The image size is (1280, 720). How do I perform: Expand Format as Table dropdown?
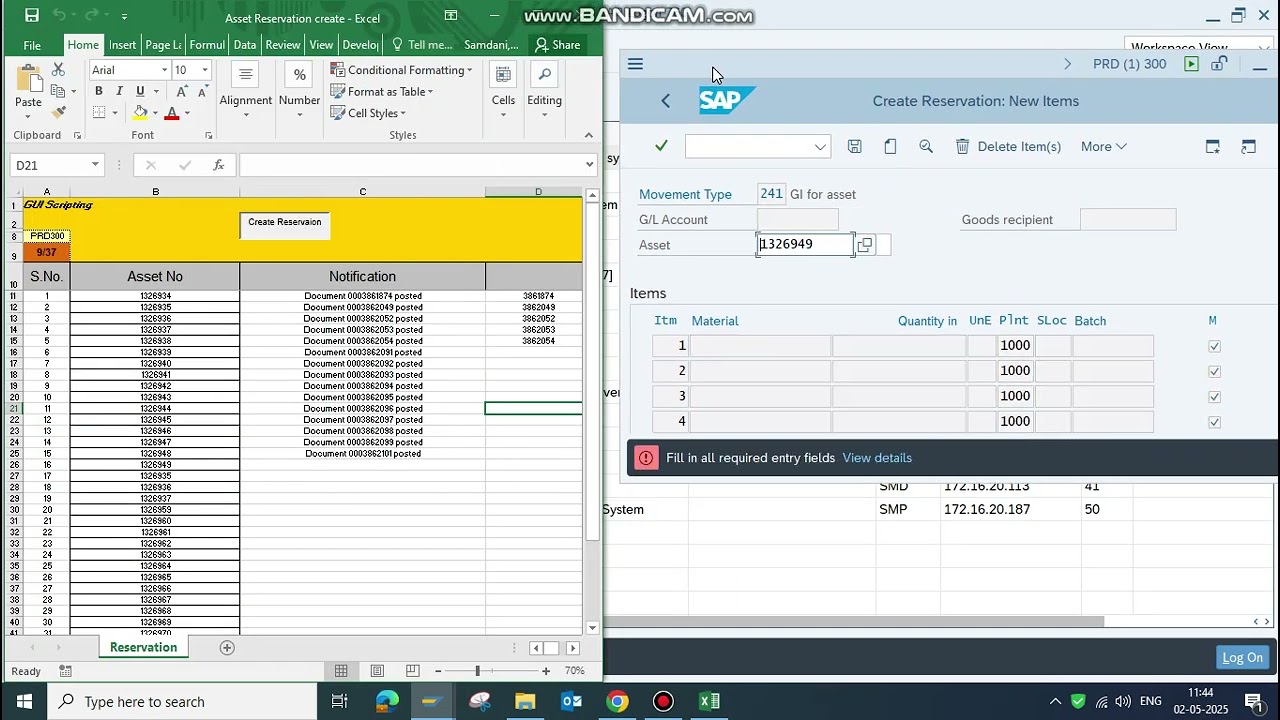430,92
